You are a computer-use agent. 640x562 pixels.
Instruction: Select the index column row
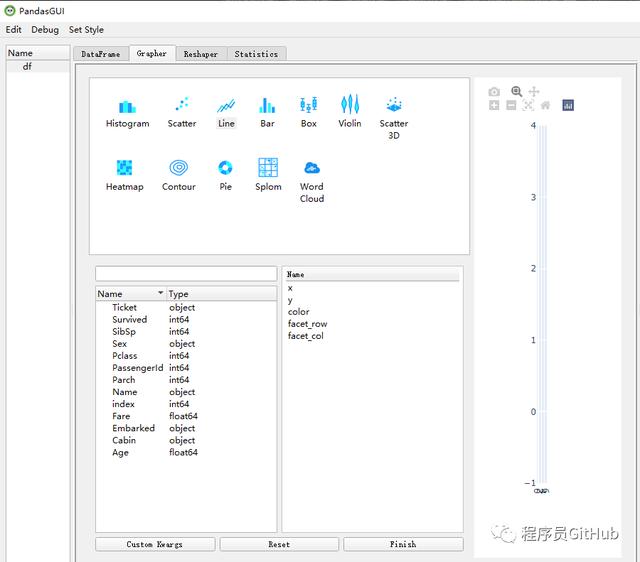click(186, 404)
